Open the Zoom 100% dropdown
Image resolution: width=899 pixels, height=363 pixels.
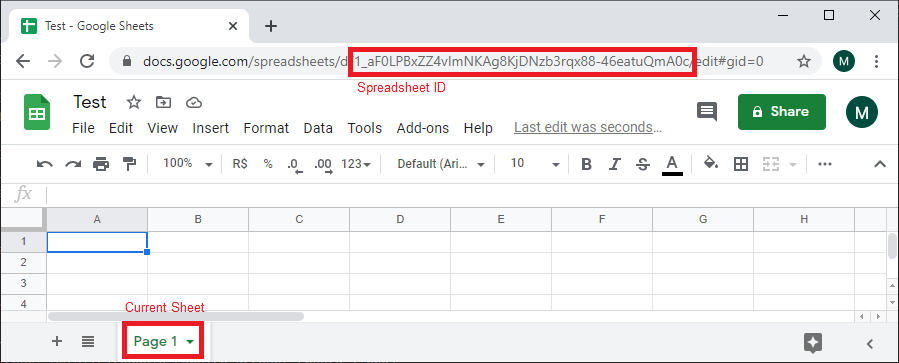click(x=187, y=163)
